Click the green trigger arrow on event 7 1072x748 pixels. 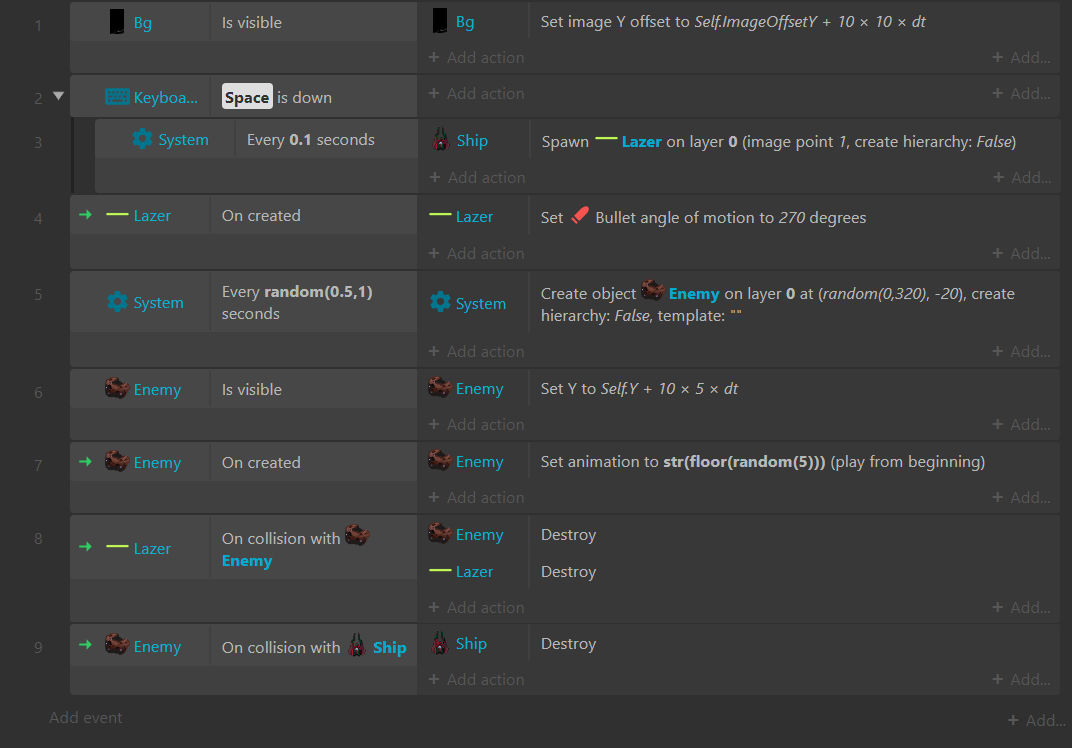[x=85, y=462]
